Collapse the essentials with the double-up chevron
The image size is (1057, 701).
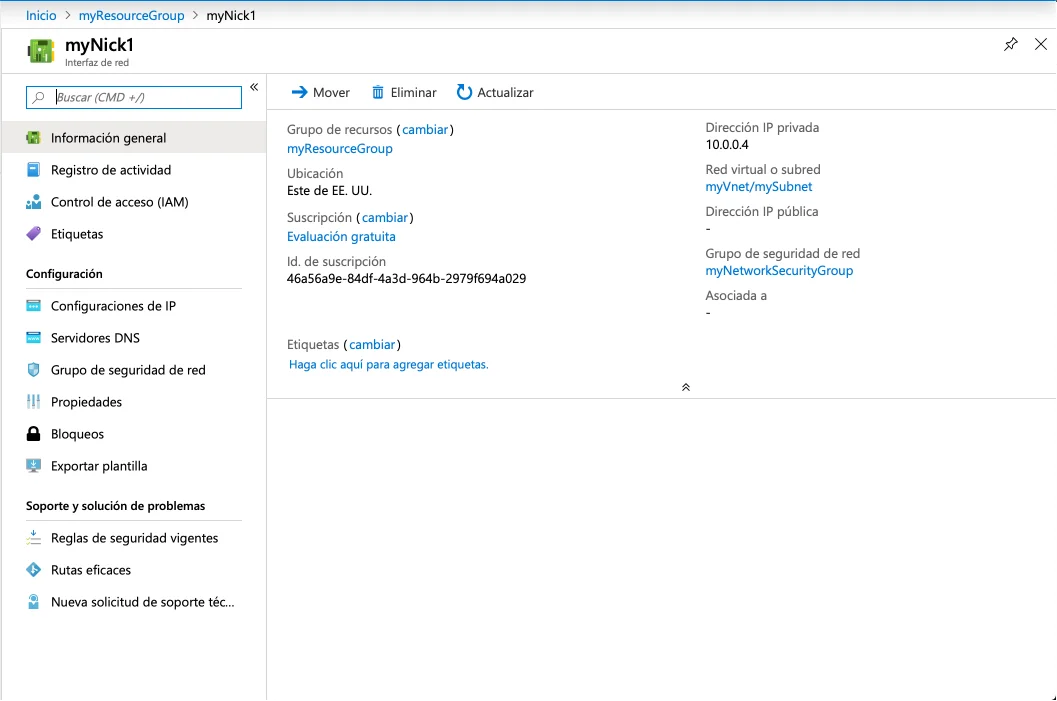tap(686, 387)
